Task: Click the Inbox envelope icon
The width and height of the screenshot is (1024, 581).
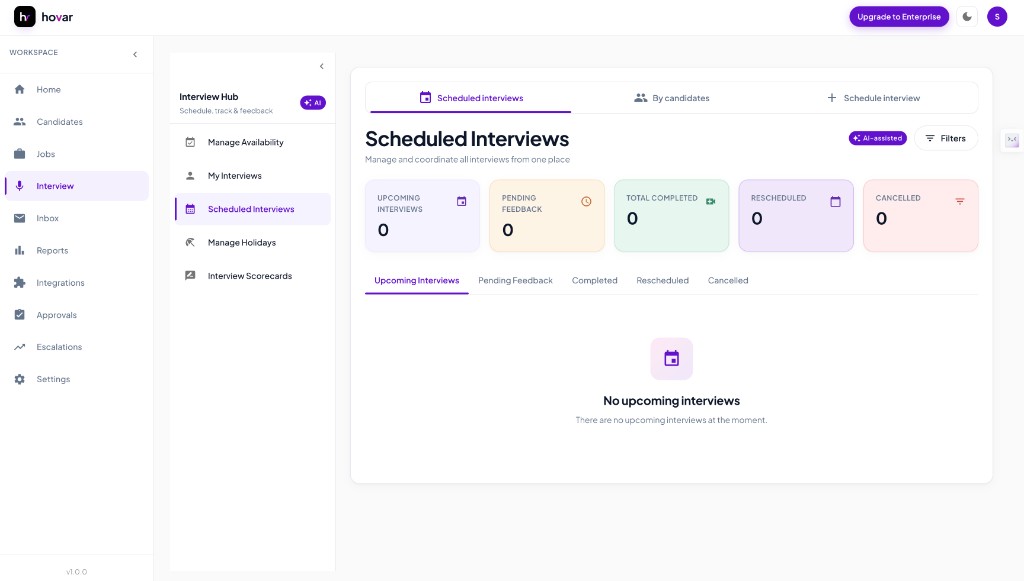Action: pos(20,218)
